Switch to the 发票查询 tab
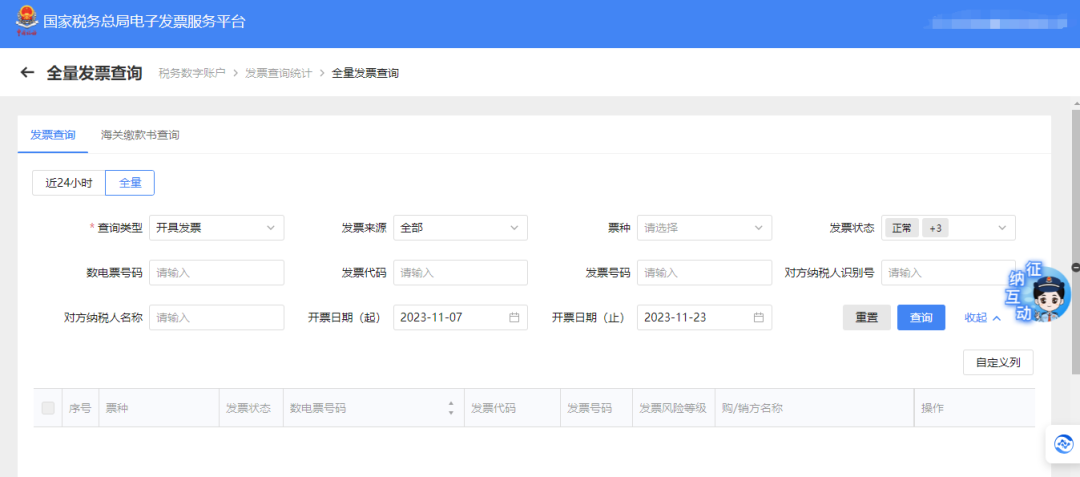The width and height of the screenshot is (1080, 477). point(52,135)
